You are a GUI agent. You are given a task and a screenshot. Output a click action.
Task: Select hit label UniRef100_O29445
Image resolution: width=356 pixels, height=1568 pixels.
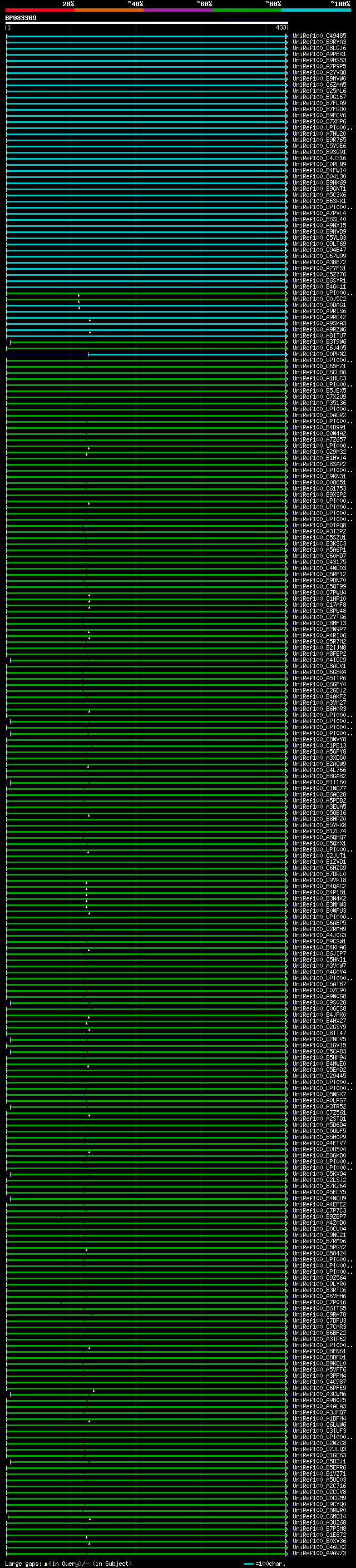click(319, 1076)
